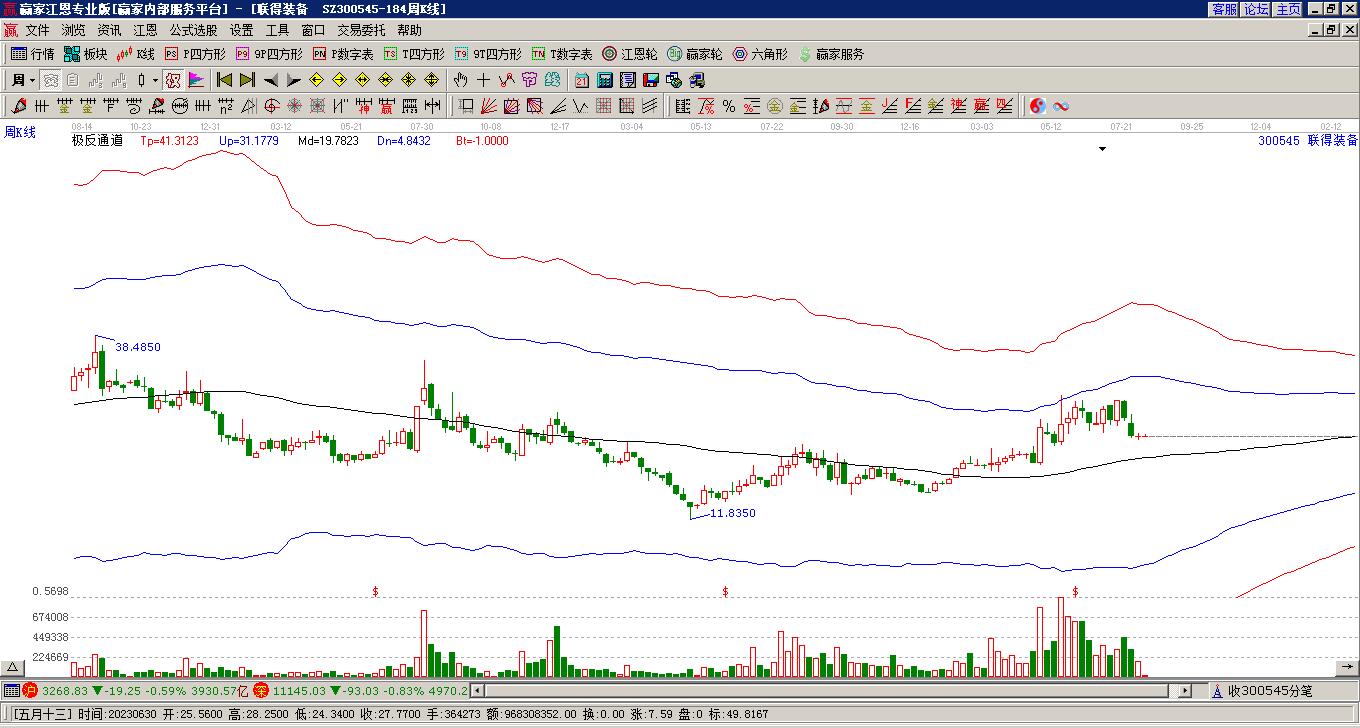The image size is (1360, 728).
Task: Select the crosshair cursor tool
Action: [x=483, y=80]
